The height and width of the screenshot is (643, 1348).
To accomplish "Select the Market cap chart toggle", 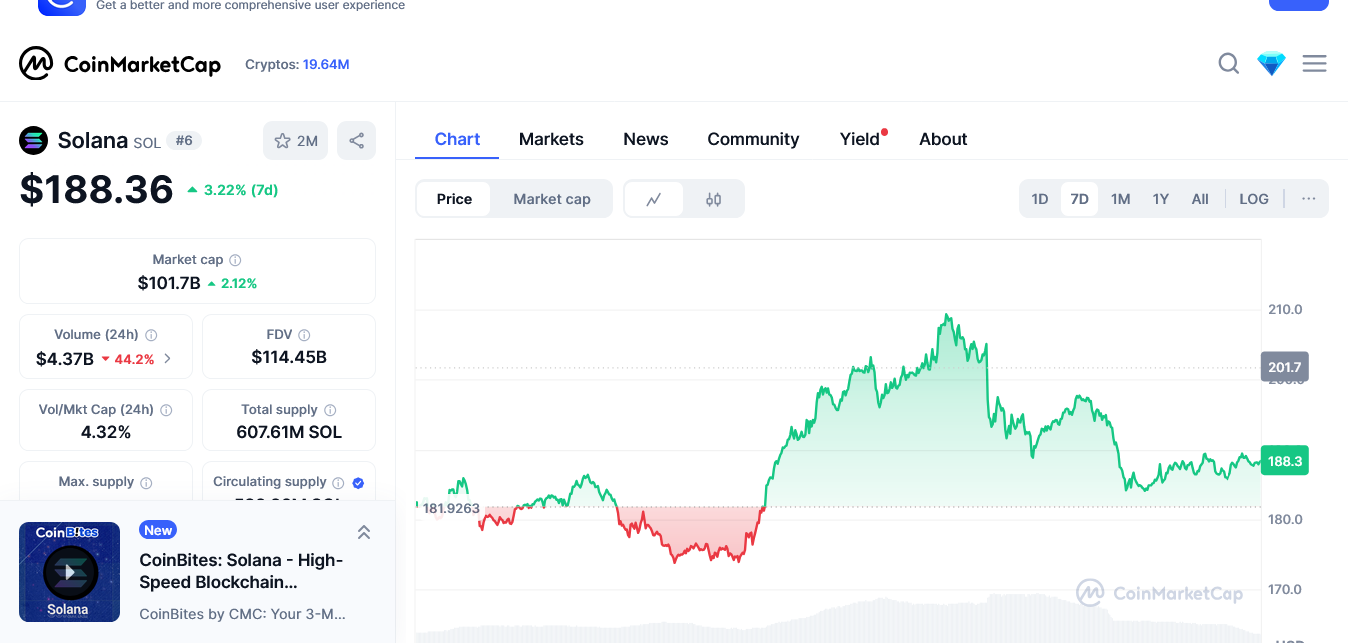I will click(x=552, y=199).
